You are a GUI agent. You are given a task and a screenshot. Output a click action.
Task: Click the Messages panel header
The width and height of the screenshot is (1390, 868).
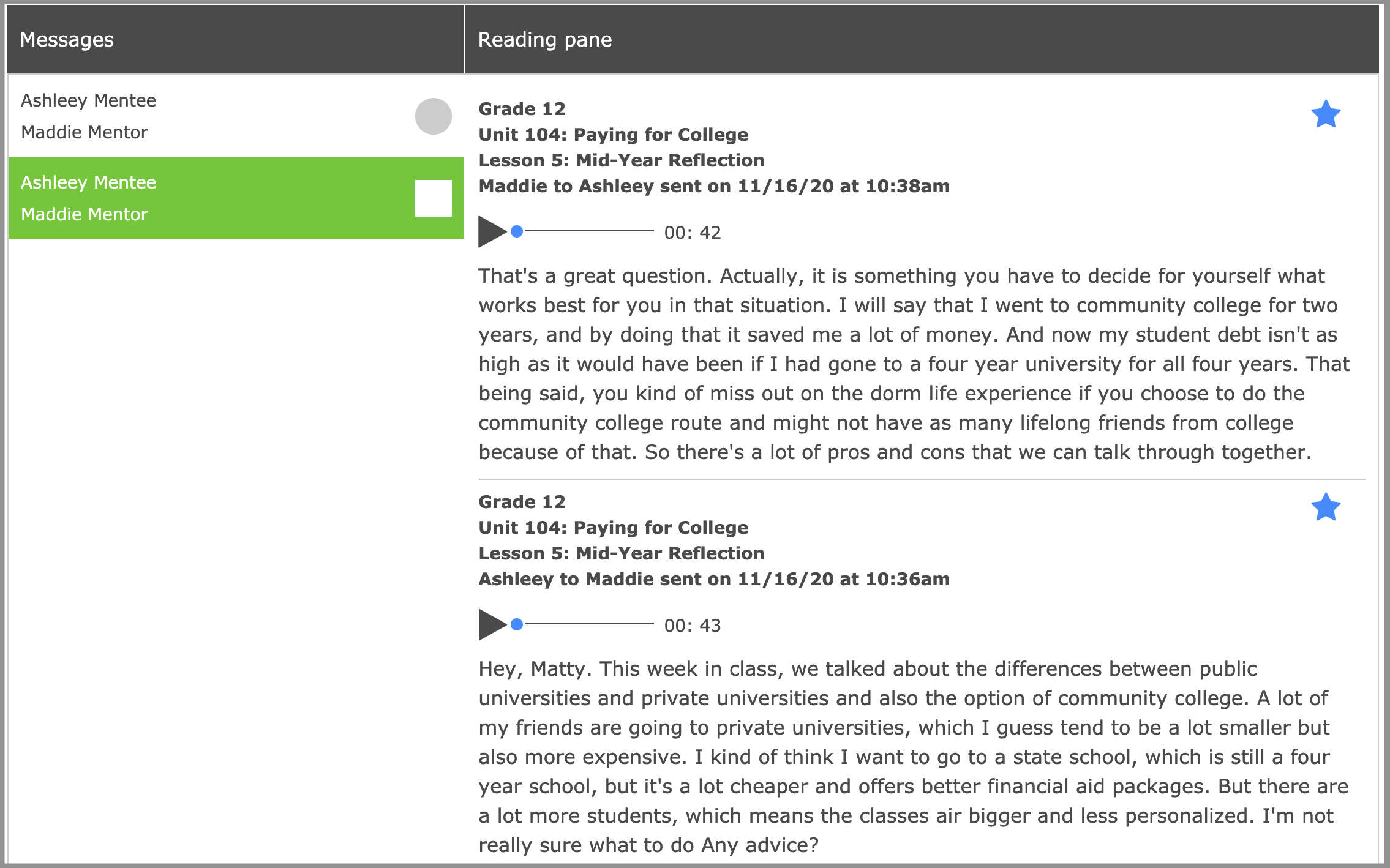(x=67, y=40)
